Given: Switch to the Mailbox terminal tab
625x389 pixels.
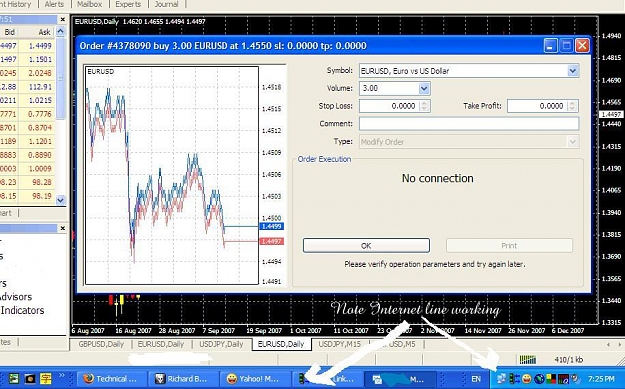Looking at the screenshot, I should coord(89,4).
